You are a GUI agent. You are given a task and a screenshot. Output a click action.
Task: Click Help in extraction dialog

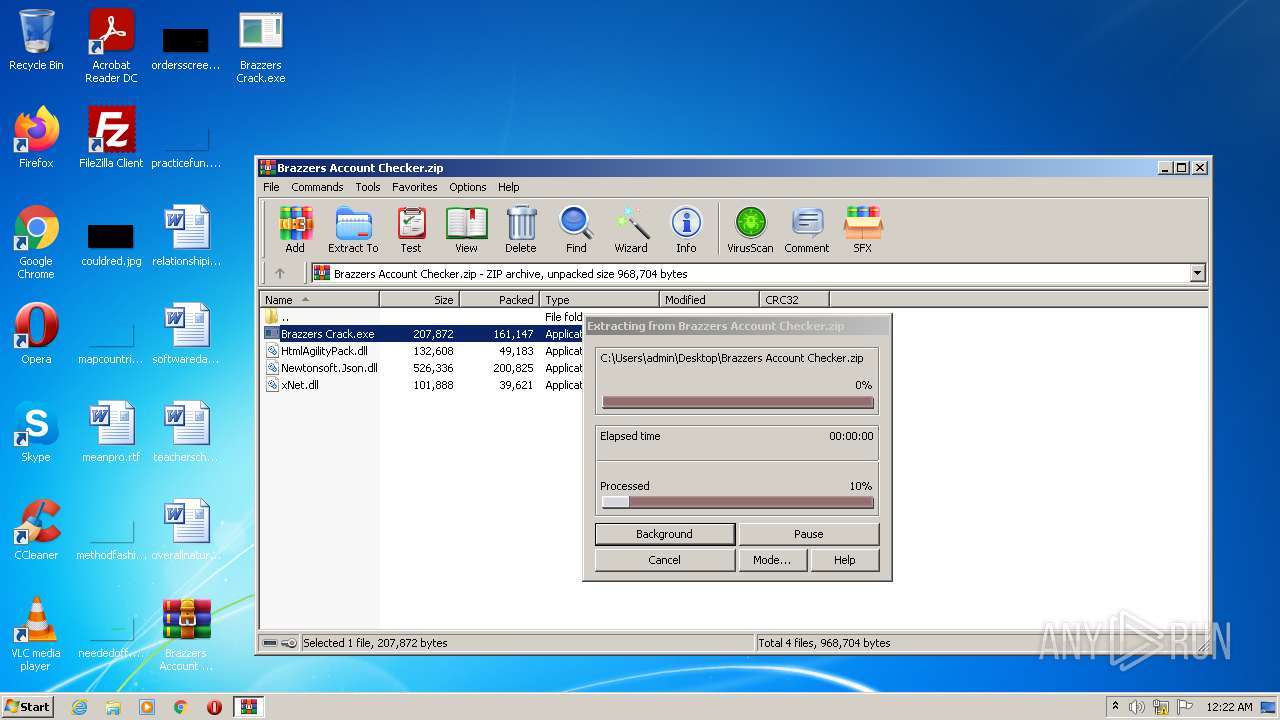pyautogui.click(x=845, y=560)
